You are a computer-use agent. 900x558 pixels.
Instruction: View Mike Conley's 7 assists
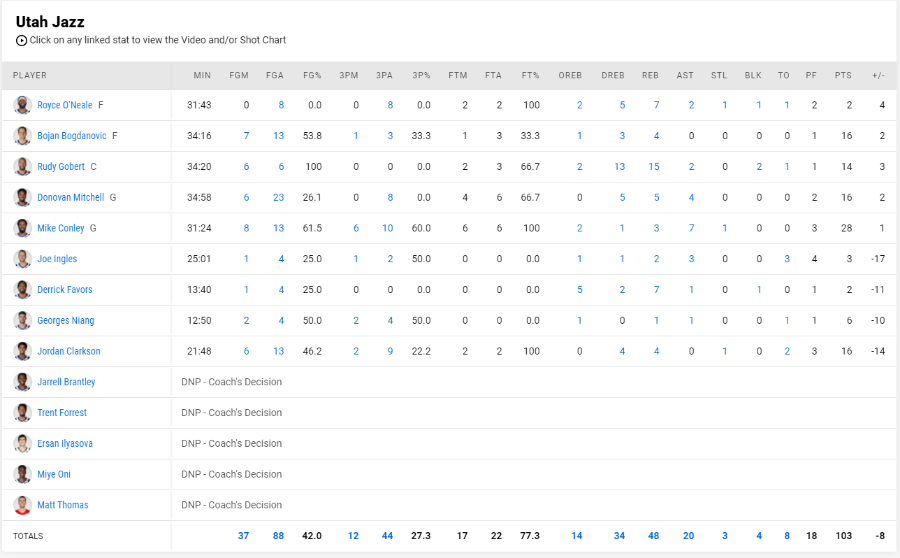click(x=691, y=228)
